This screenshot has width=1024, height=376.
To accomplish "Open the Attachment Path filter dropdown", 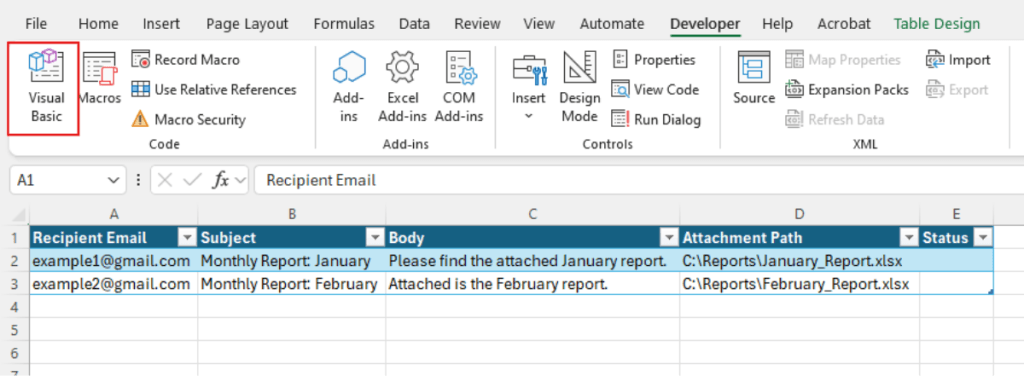I will (x=908, y=238).
